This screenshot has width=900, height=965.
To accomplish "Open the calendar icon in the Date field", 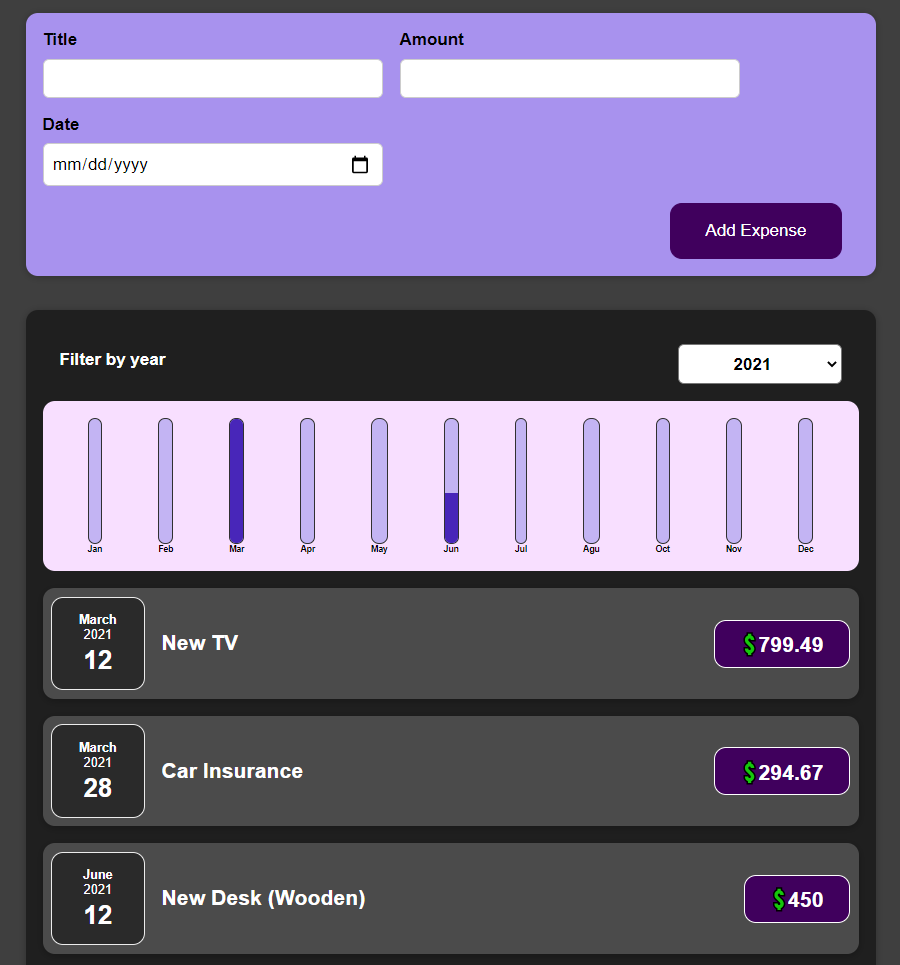I will point(360,164).
